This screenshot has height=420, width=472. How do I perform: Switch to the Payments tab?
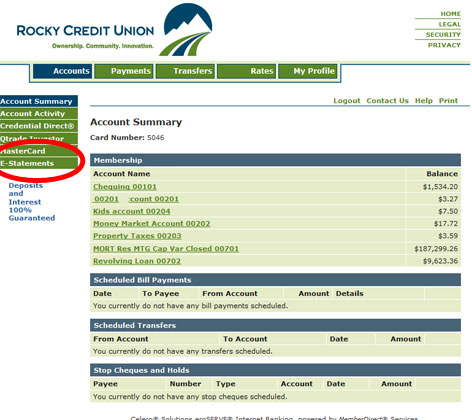coord(124,71)
